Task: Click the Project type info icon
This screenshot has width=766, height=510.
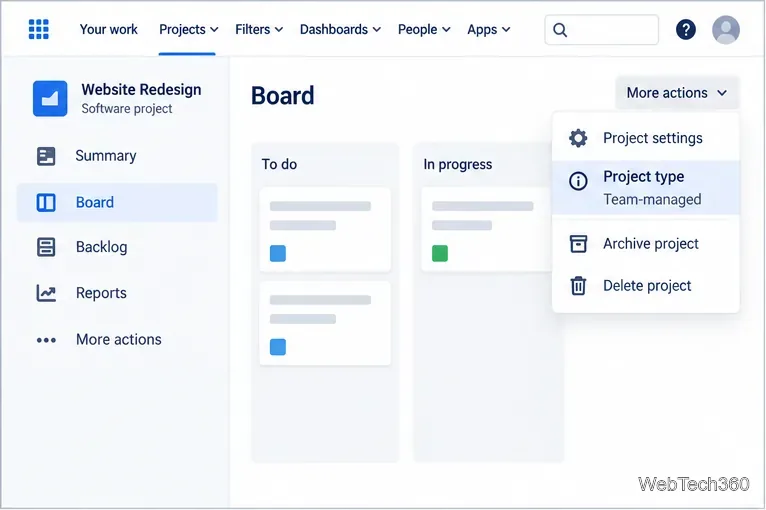Action: coord(578,181)
